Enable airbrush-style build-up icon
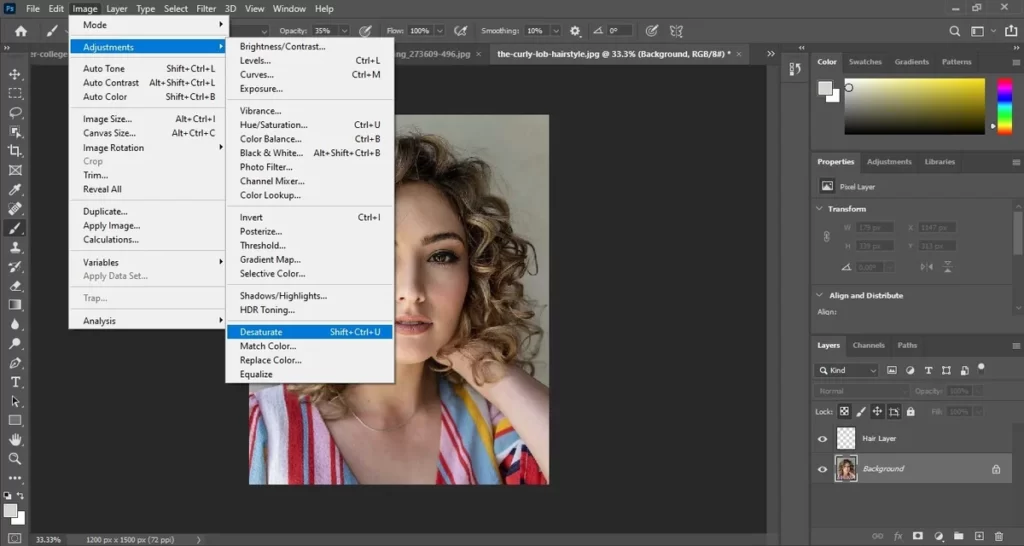This screenshot has width=1024, height=546. 460,31
